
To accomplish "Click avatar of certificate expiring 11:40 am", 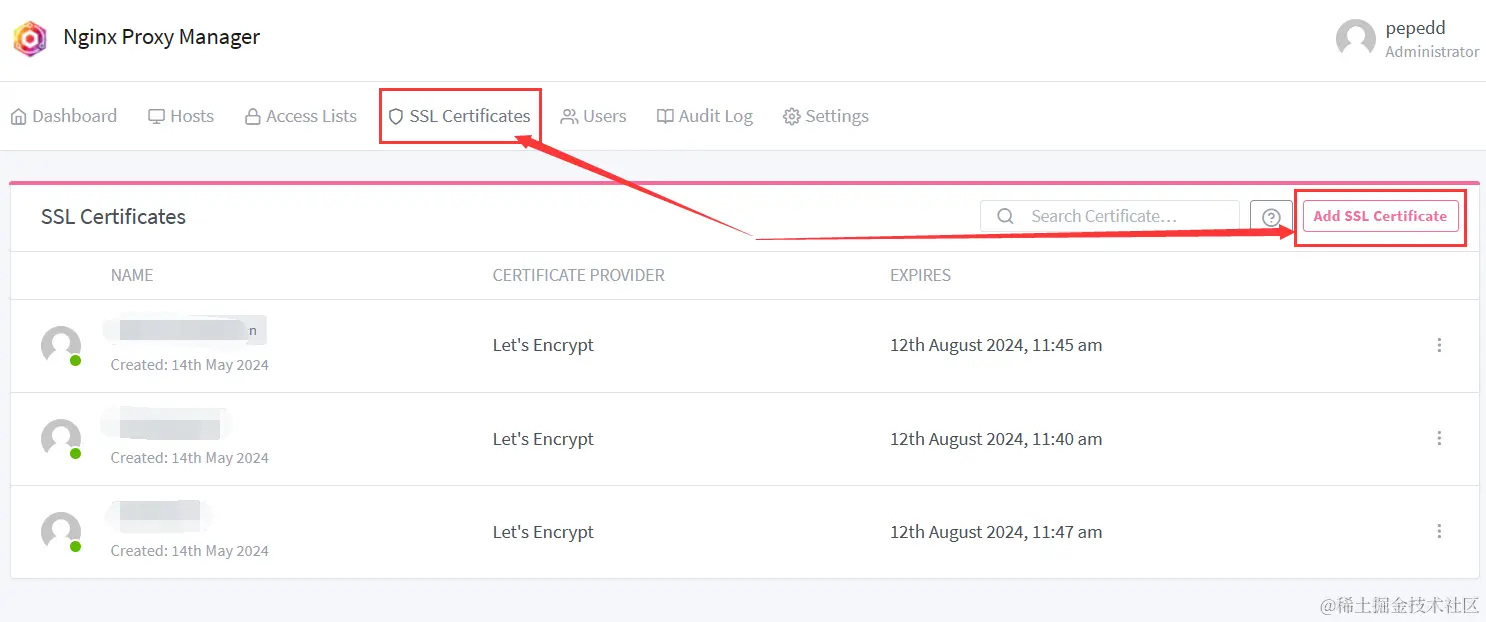I will click(x=61, y=439).
